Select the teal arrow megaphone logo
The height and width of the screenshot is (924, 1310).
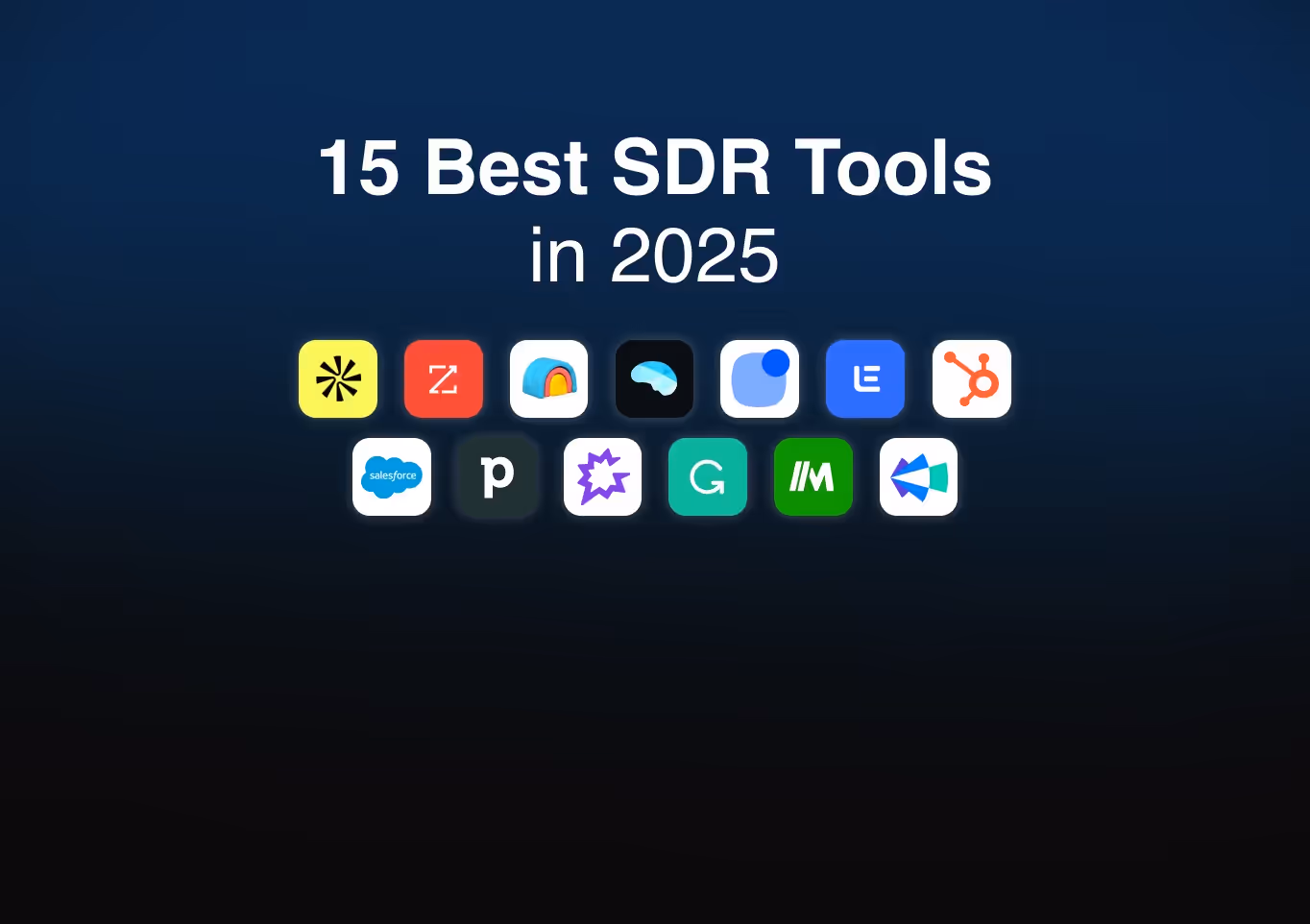coord(918,476)
